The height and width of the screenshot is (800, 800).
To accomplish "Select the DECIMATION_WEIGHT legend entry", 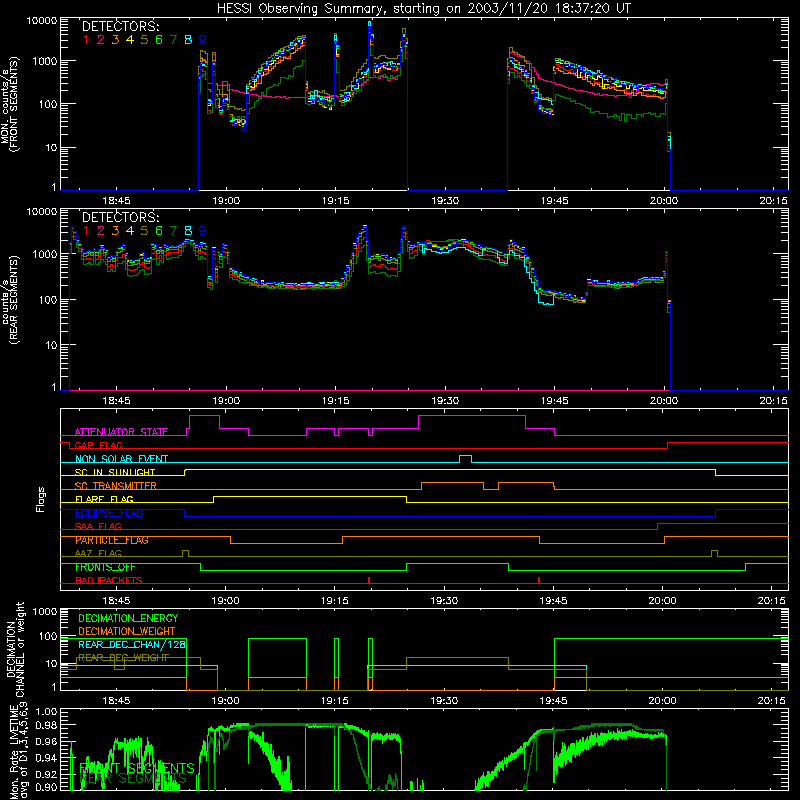I will [x=127, y=631].
